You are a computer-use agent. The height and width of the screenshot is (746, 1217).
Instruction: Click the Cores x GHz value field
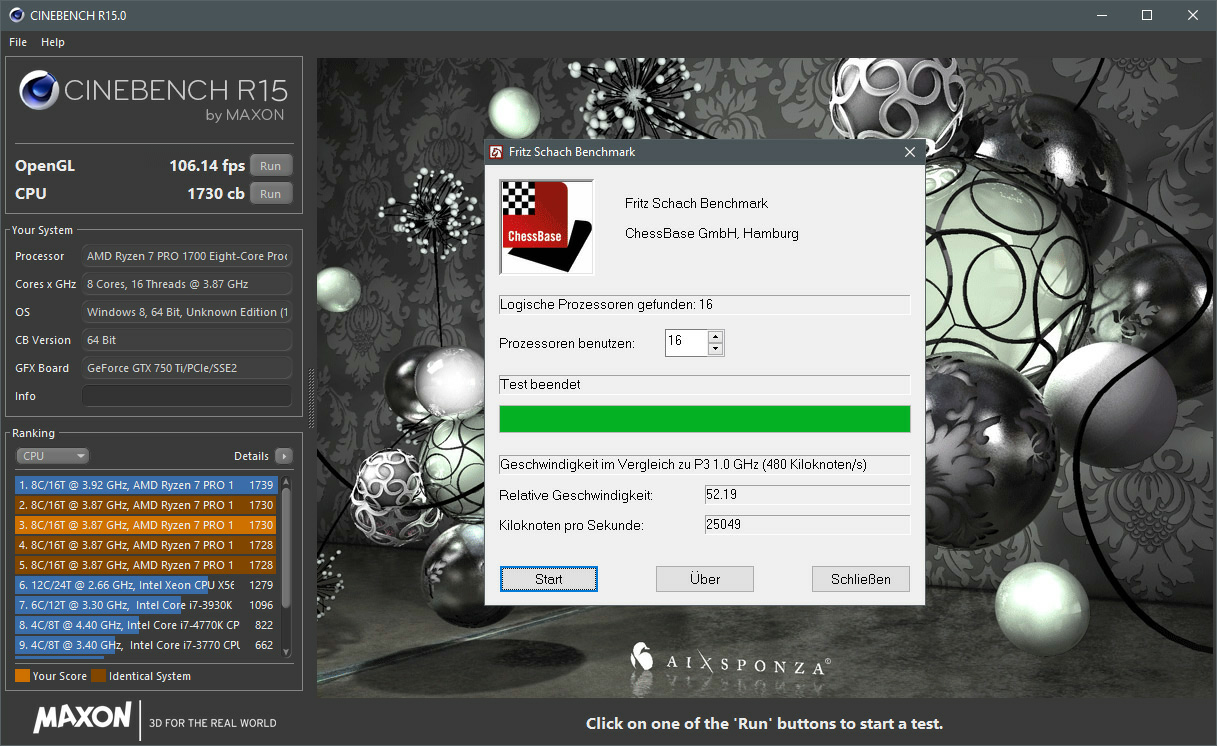tap(187, 284)
